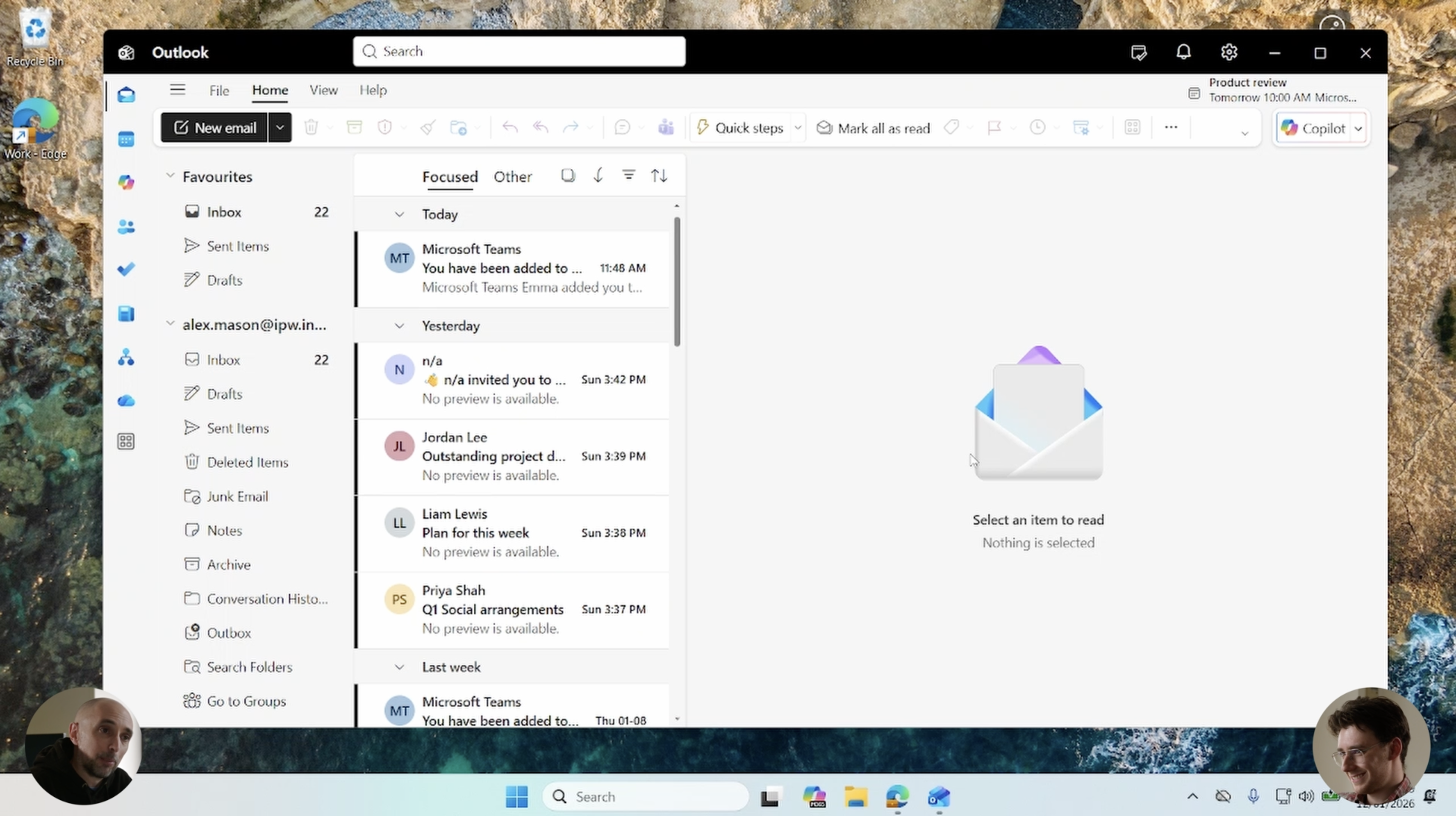Open the Calendar icon in left sidebar
Screen dimensions: 1456x816
pos(126,139)
